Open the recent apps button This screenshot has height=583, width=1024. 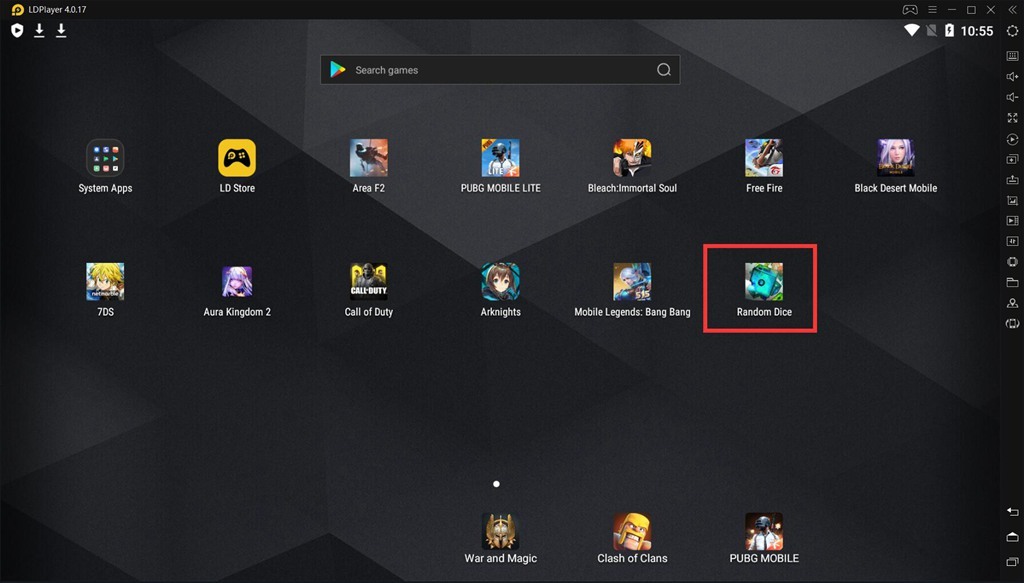point(1012,561)
